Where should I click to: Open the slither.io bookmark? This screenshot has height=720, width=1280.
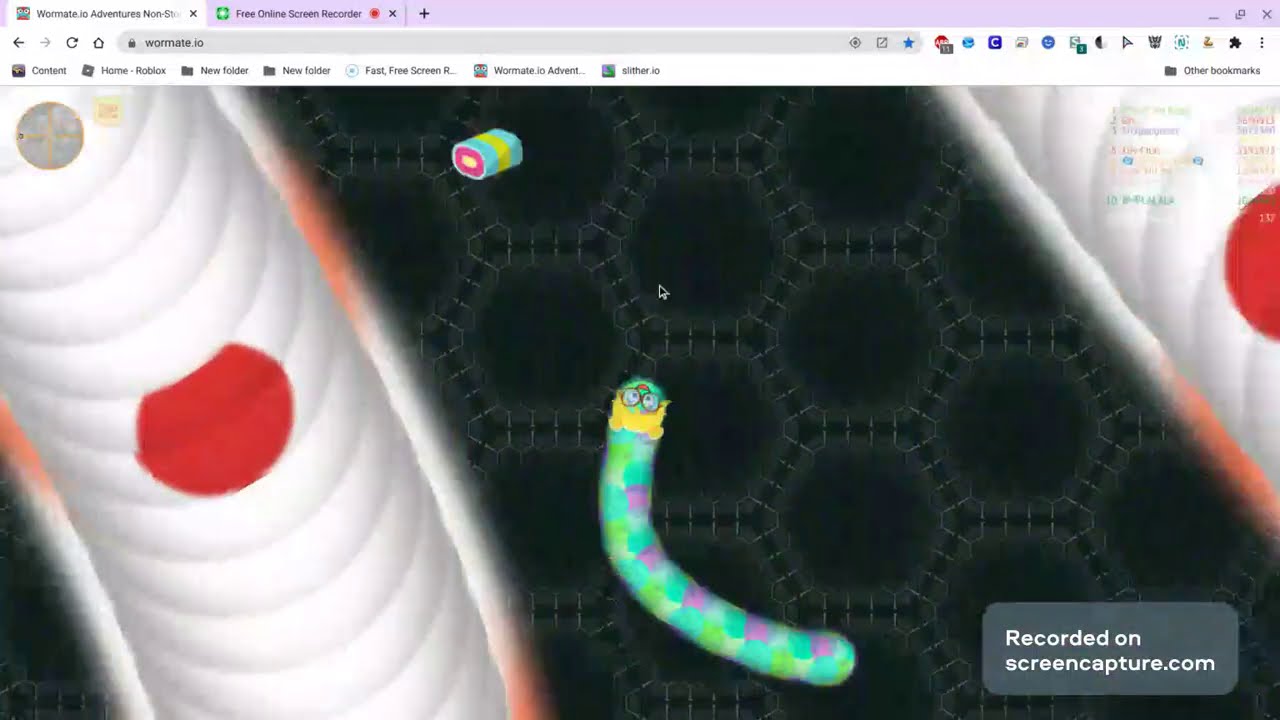(x=631, y=71)
